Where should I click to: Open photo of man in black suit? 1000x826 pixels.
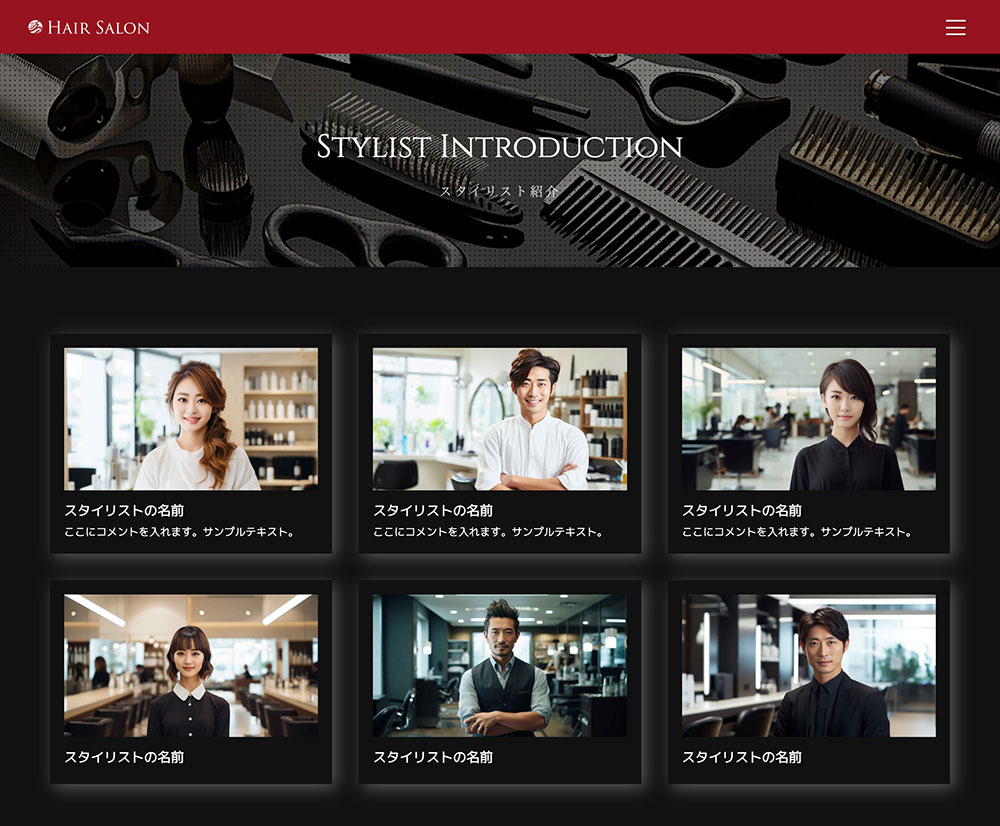pyautogui.click(x=809, y=665)
